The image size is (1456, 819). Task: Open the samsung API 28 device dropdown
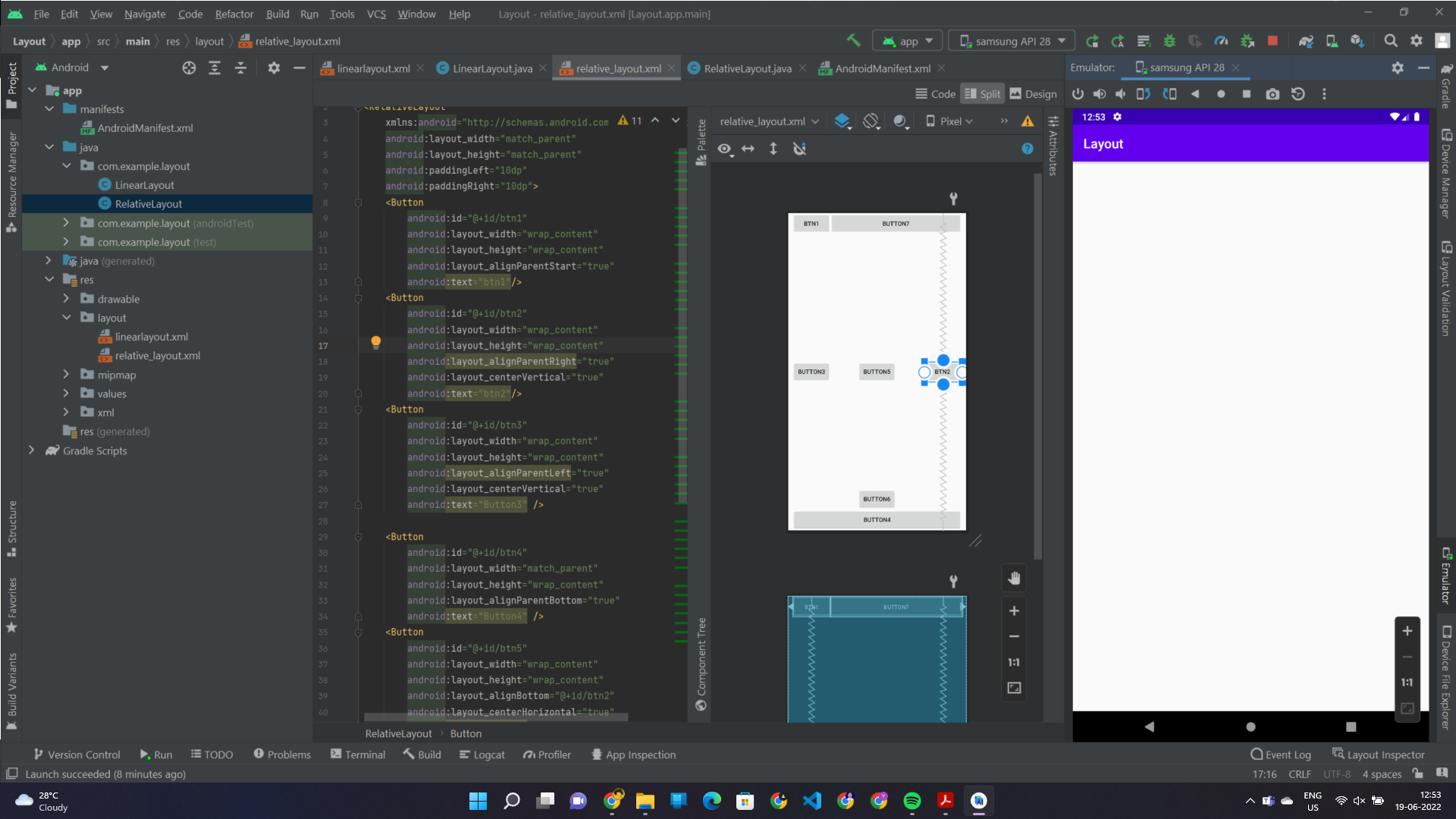(1012, 41)
